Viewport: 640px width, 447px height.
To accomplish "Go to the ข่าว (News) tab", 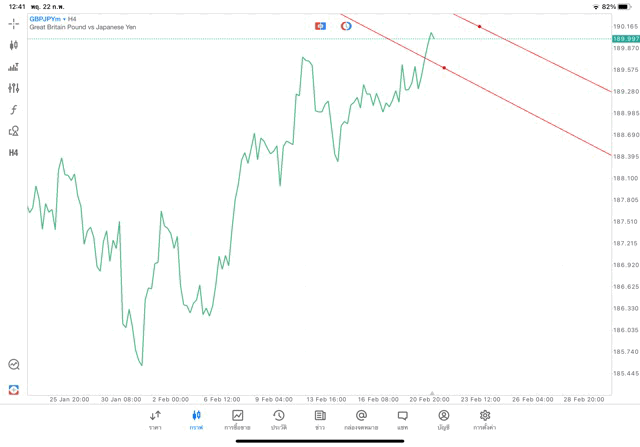I will pyautogui.click(x=320, y=419).
